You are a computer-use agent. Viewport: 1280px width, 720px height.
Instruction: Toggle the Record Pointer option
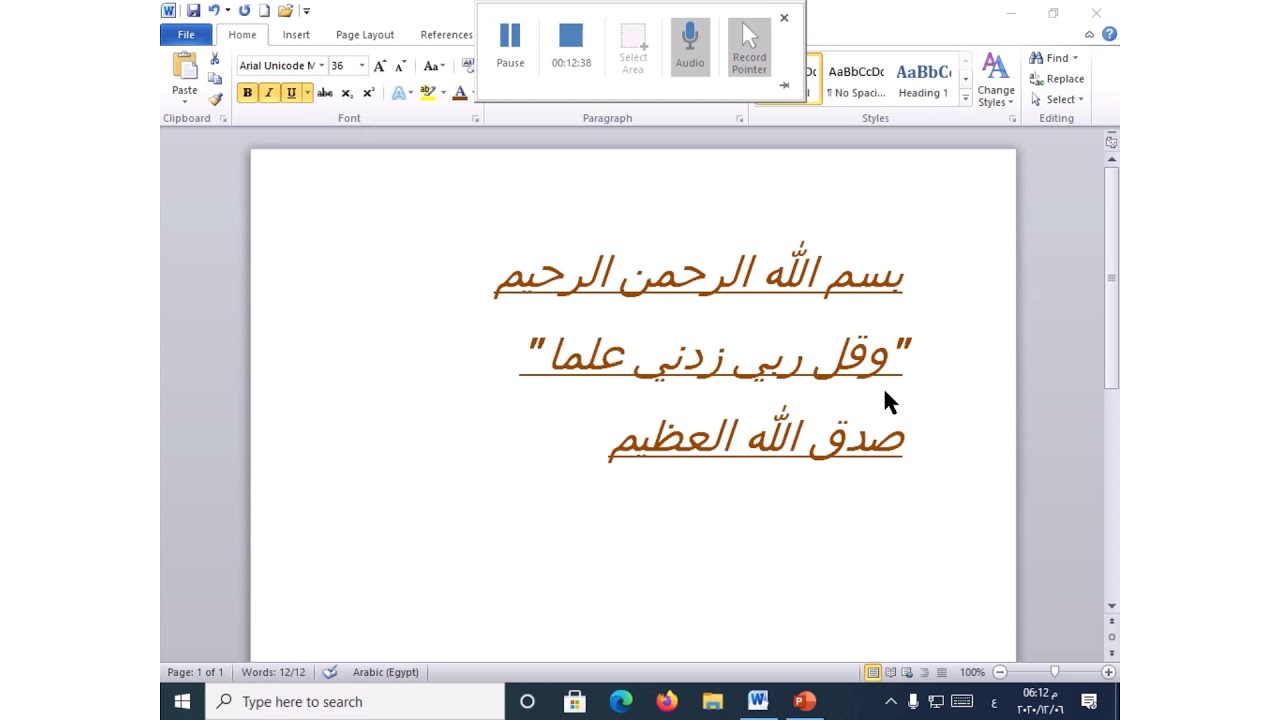click(749, 47)
